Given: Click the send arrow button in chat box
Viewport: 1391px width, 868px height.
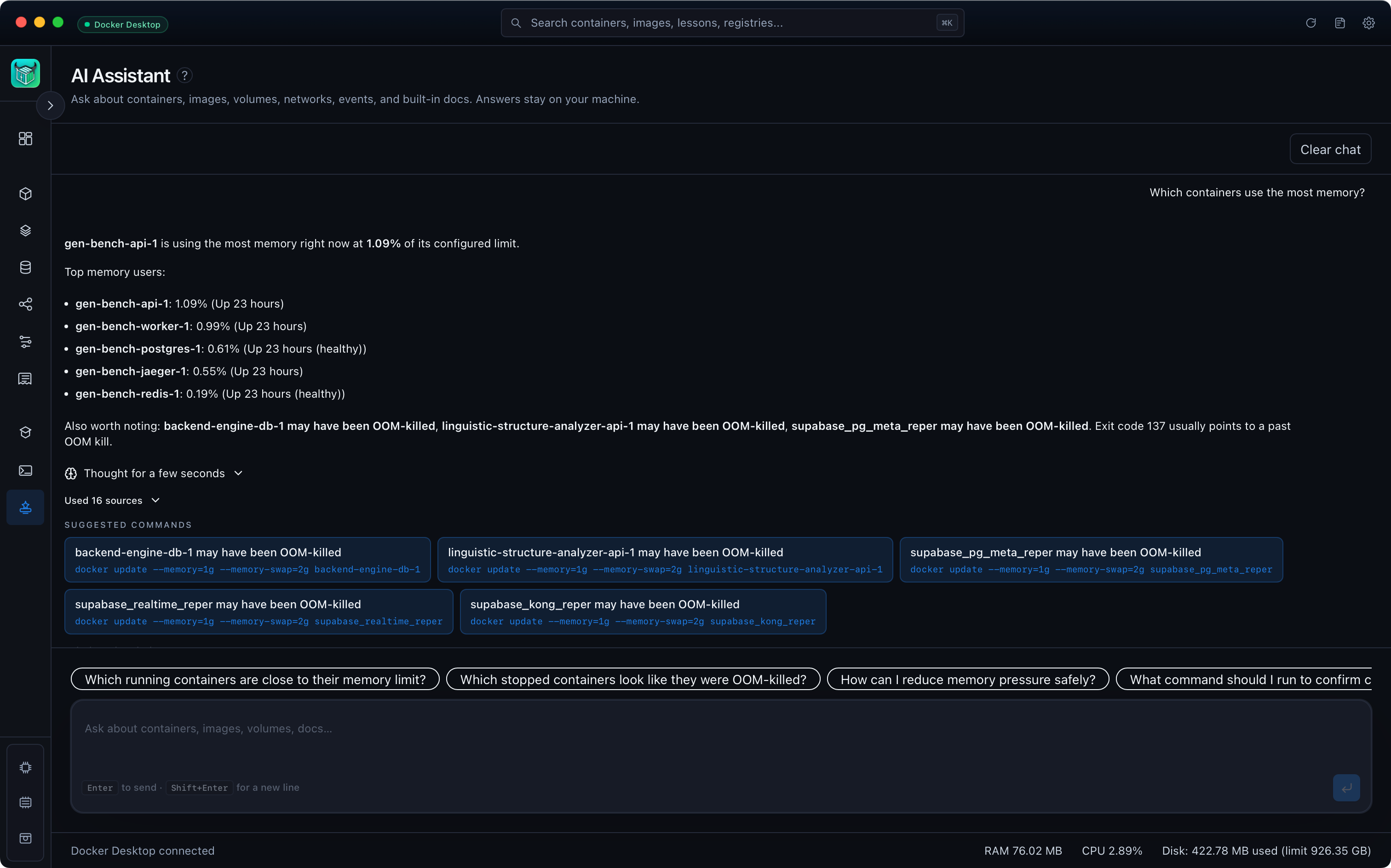Looking at the screenshot, I should pos(1346,788).
